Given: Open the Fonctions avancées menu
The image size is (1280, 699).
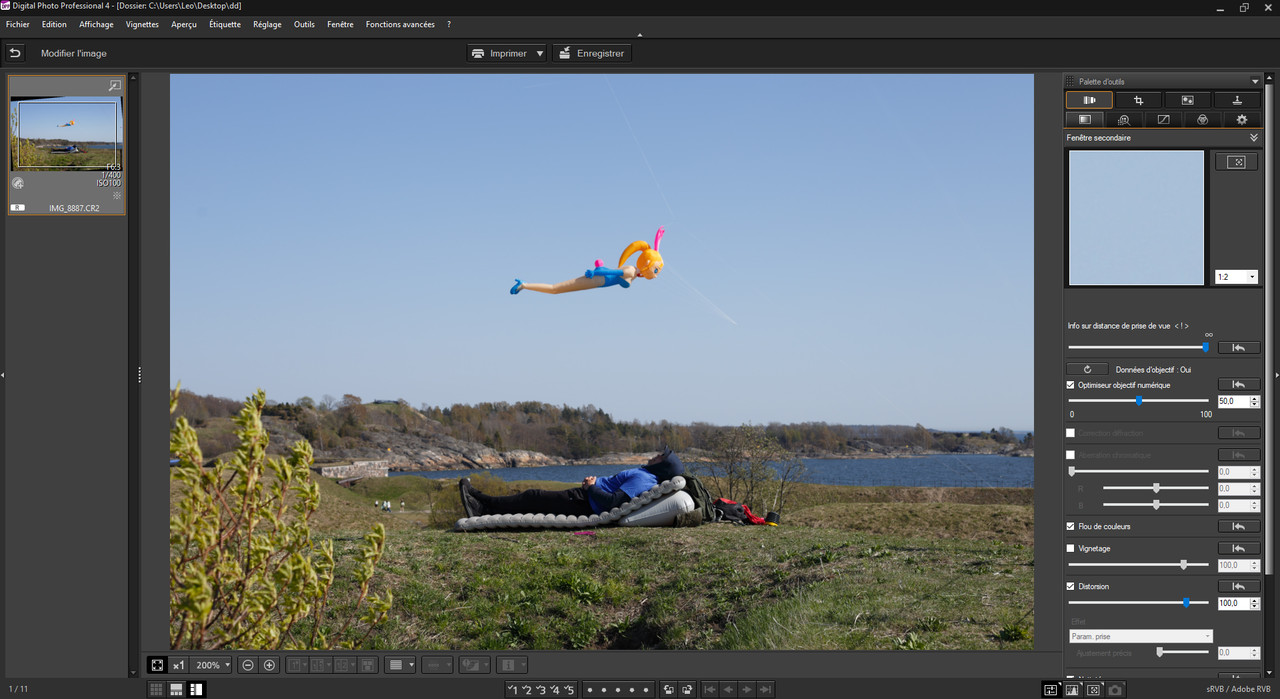Looking at the screenshot, I should [x=400, y=24].
